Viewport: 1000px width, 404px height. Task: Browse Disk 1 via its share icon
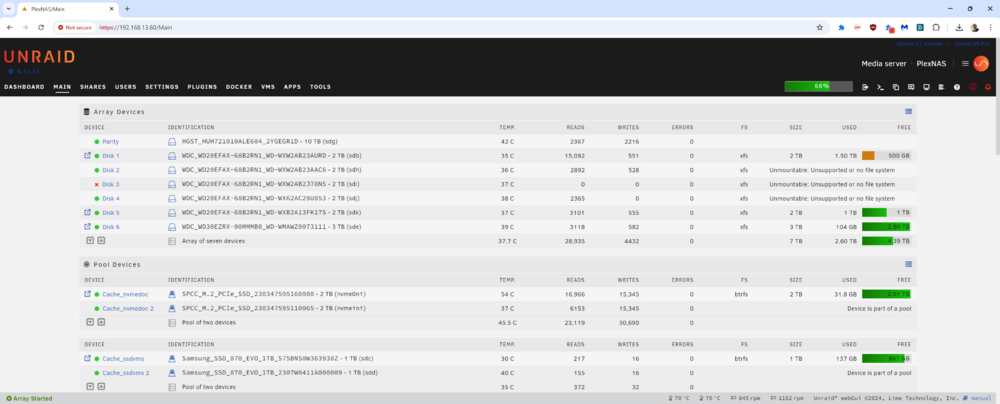click(87, 156)
